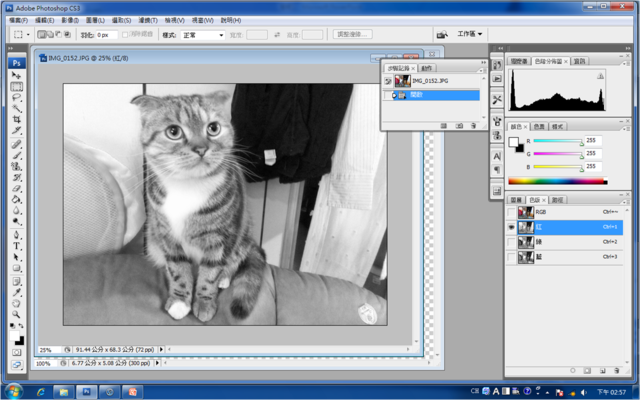Click the foreground color swatch in Color panel
Screen dimensions: 640x400
[x=513, y=142]
